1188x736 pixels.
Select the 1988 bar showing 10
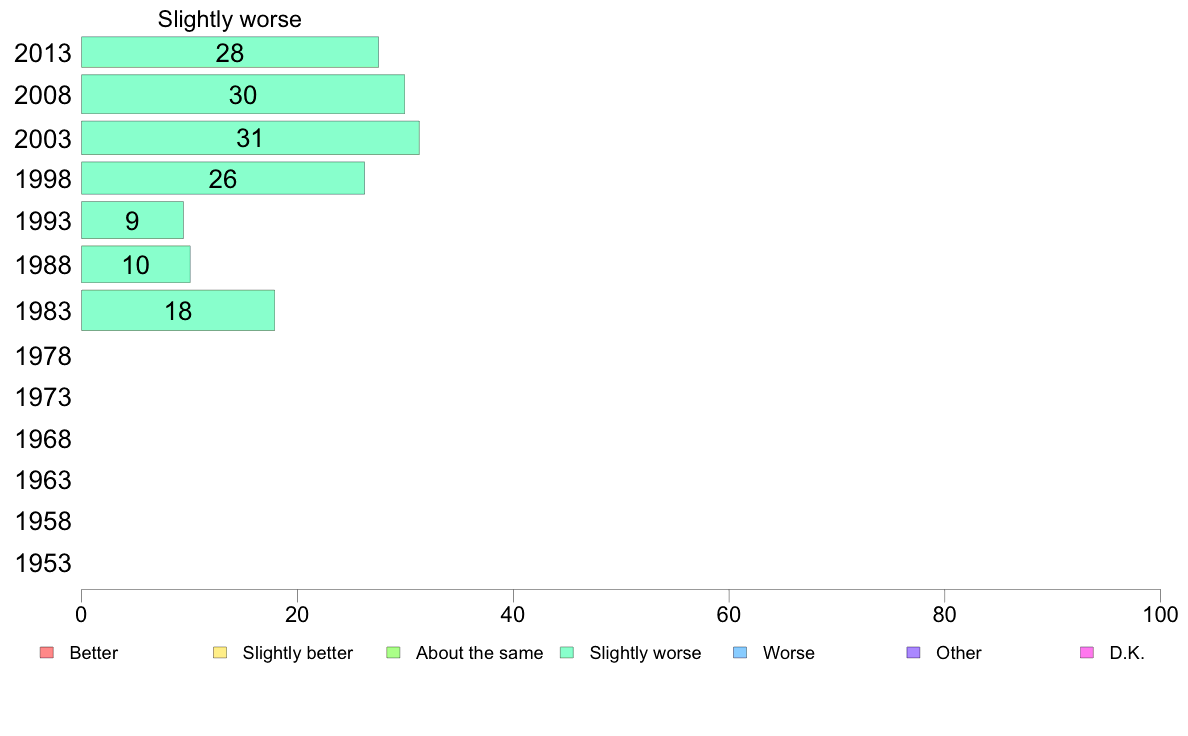coord(136,265)
